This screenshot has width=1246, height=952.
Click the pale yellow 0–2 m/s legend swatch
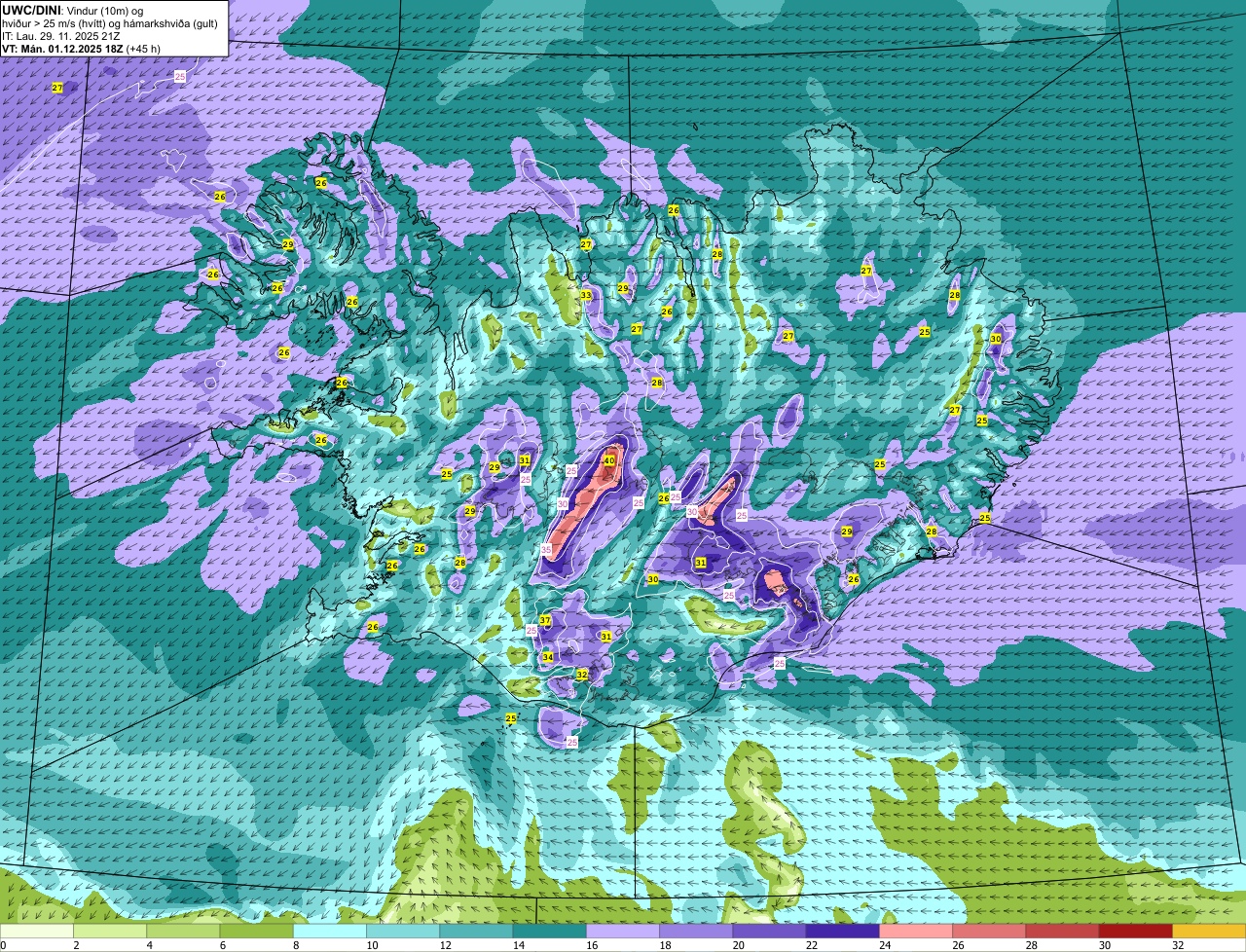[37, 932]
